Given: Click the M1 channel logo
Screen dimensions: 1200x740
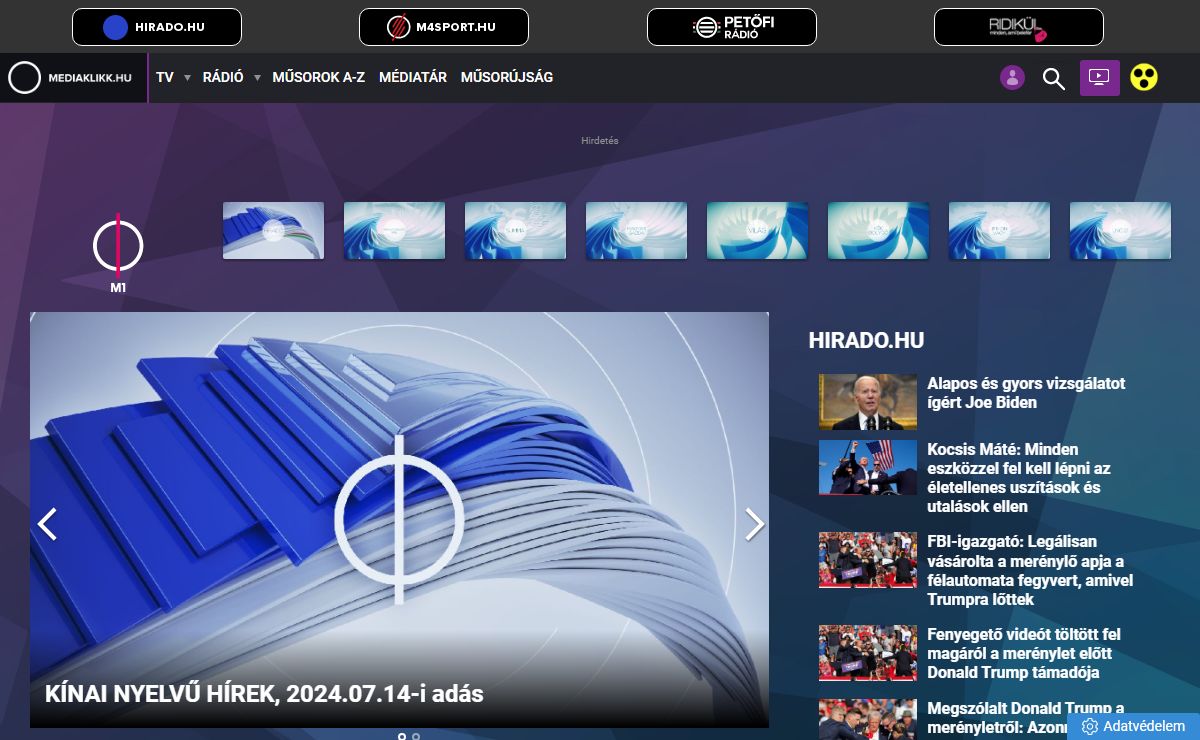Looking at the screenshot, I should tap(118, 254).
